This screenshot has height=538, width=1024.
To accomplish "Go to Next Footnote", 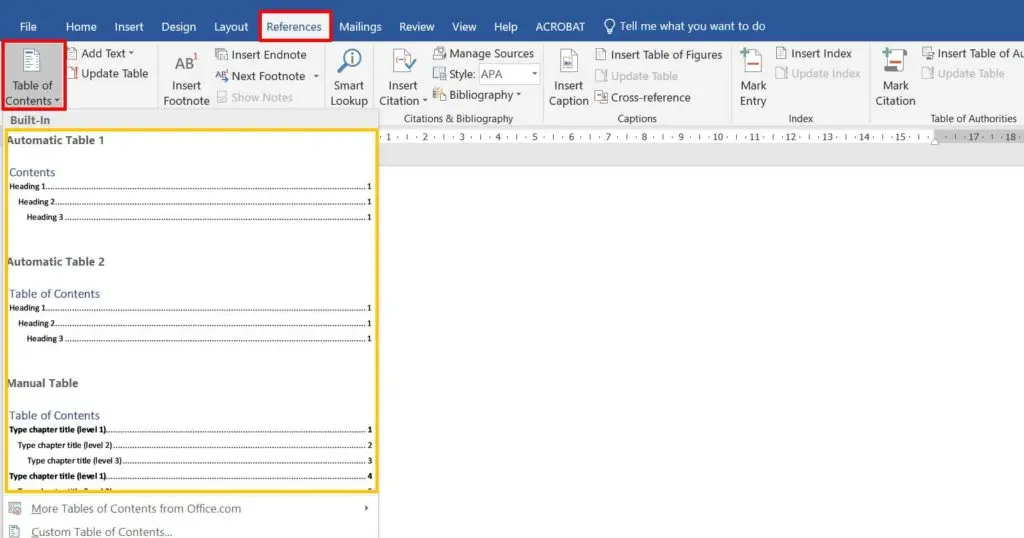I will (x=268, y=76).
